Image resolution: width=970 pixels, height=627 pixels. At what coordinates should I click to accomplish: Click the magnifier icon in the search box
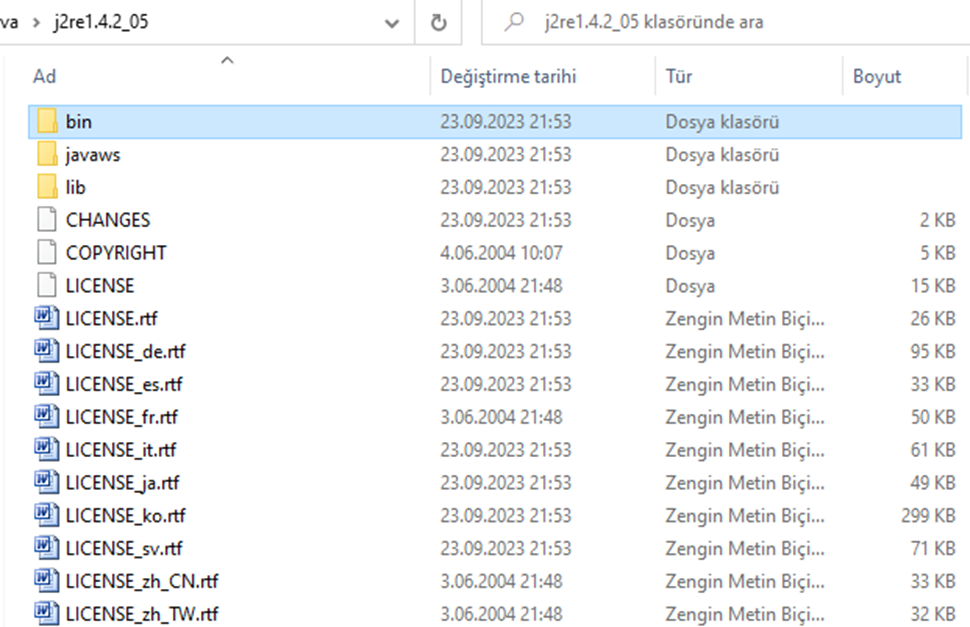click(513, 22)
